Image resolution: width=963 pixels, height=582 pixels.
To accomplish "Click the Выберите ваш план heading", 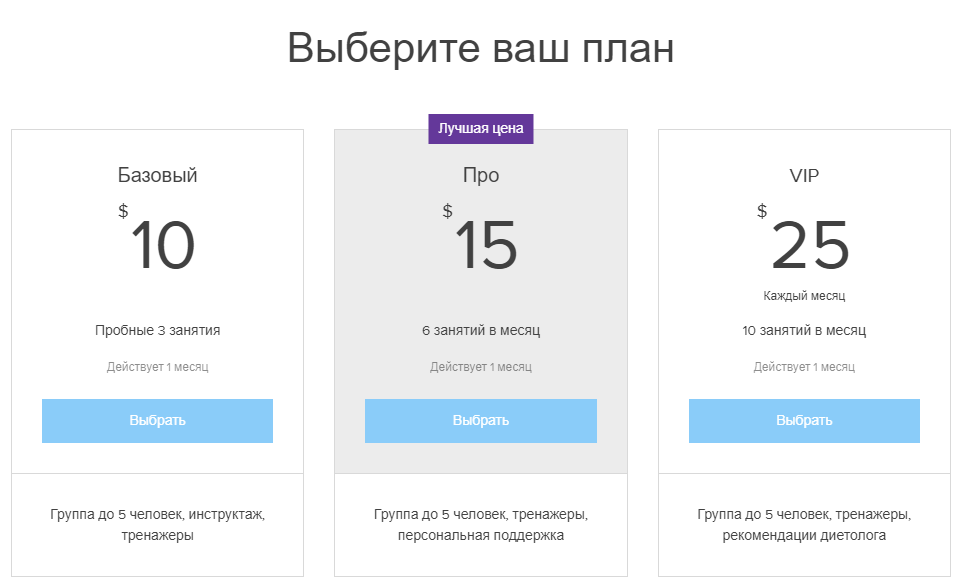I will click(481, 48).
